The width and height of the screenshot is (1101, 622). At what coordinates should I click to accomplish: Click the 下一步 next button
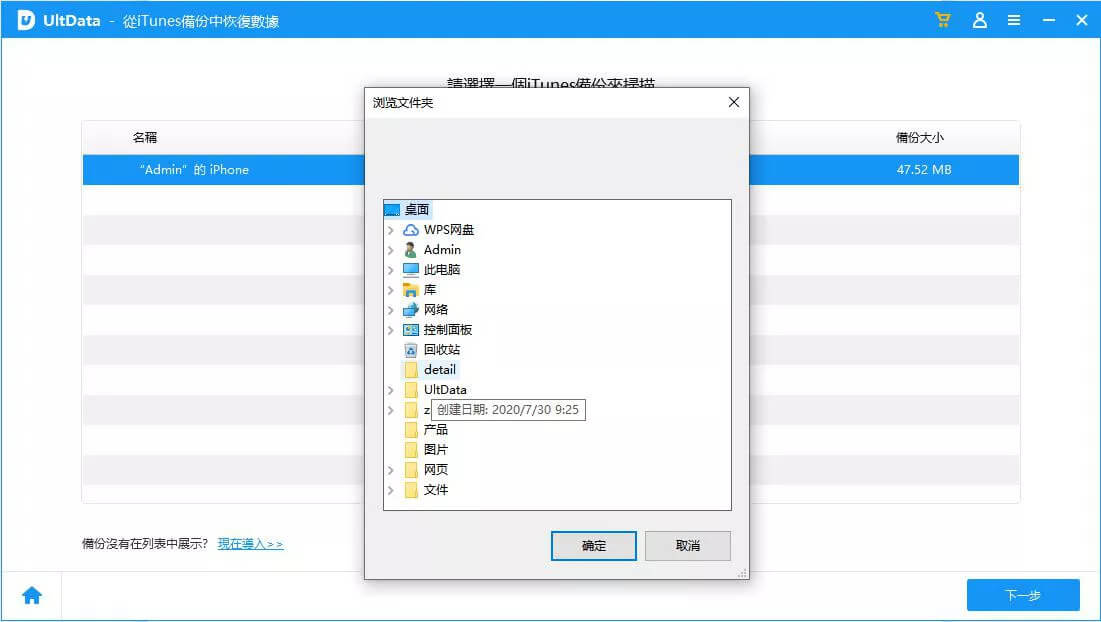coord(1022,595)
